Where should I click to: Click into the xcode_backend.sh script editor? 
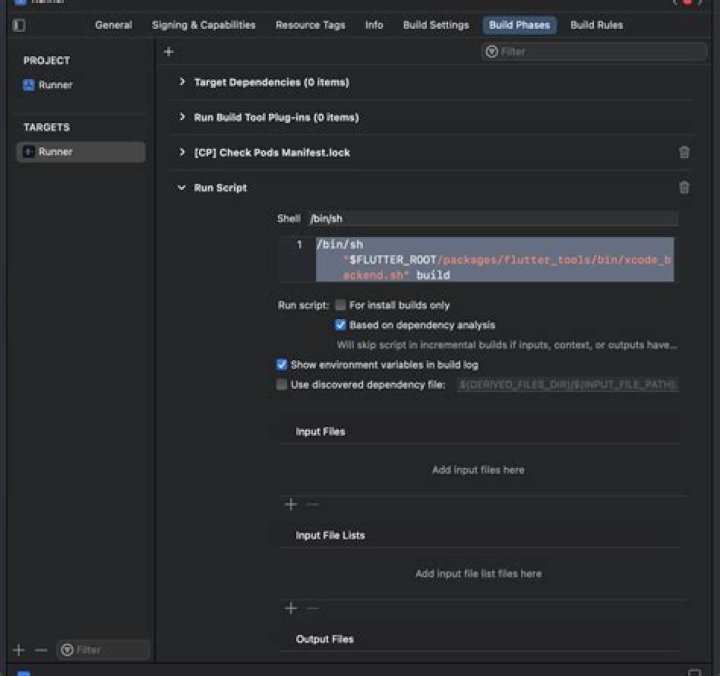[495, 259]
